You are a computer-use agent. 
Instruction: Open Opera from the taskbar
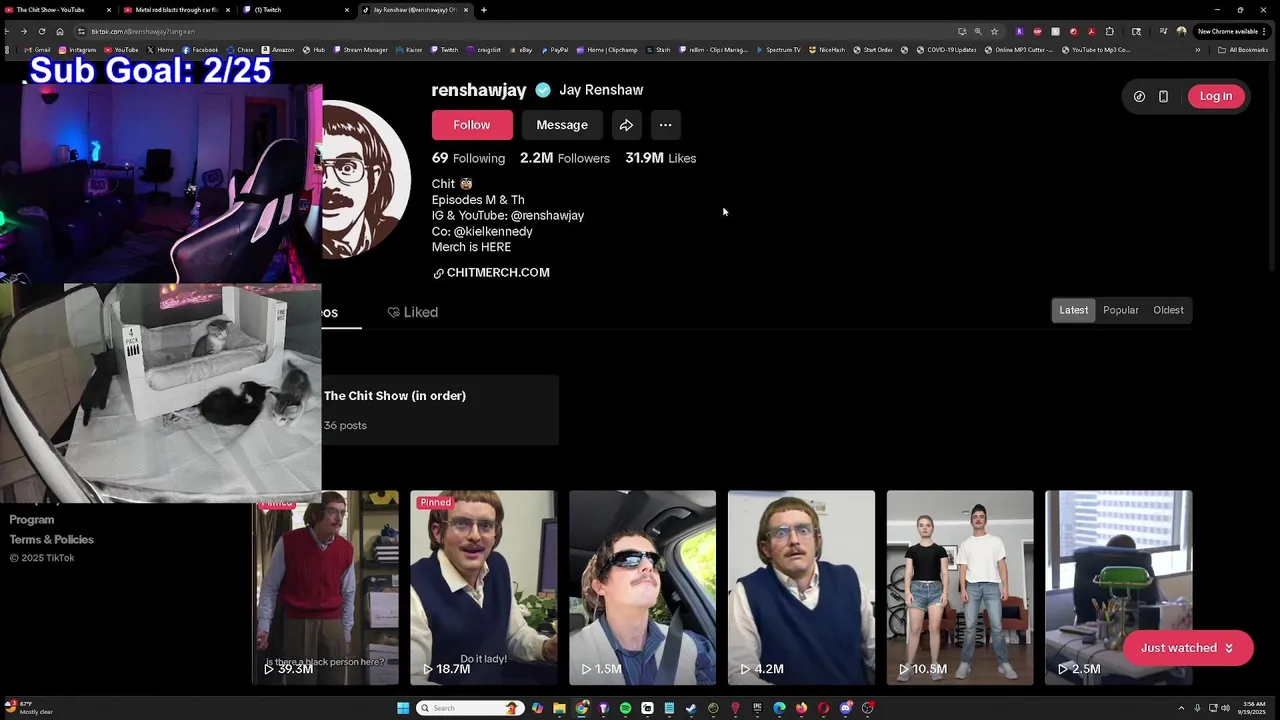click(824, 708)
